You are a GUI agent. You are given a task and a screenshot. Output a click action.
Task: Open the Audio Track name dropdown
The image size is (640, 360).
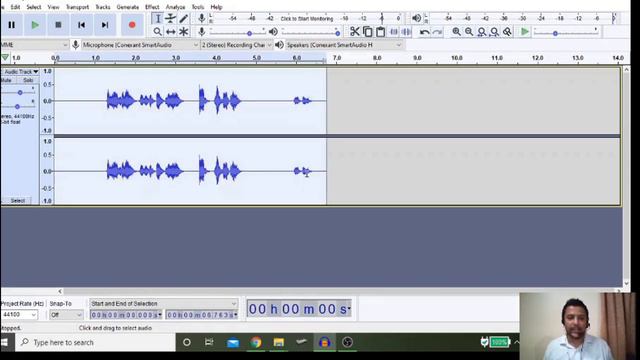(x=21, y=71)
